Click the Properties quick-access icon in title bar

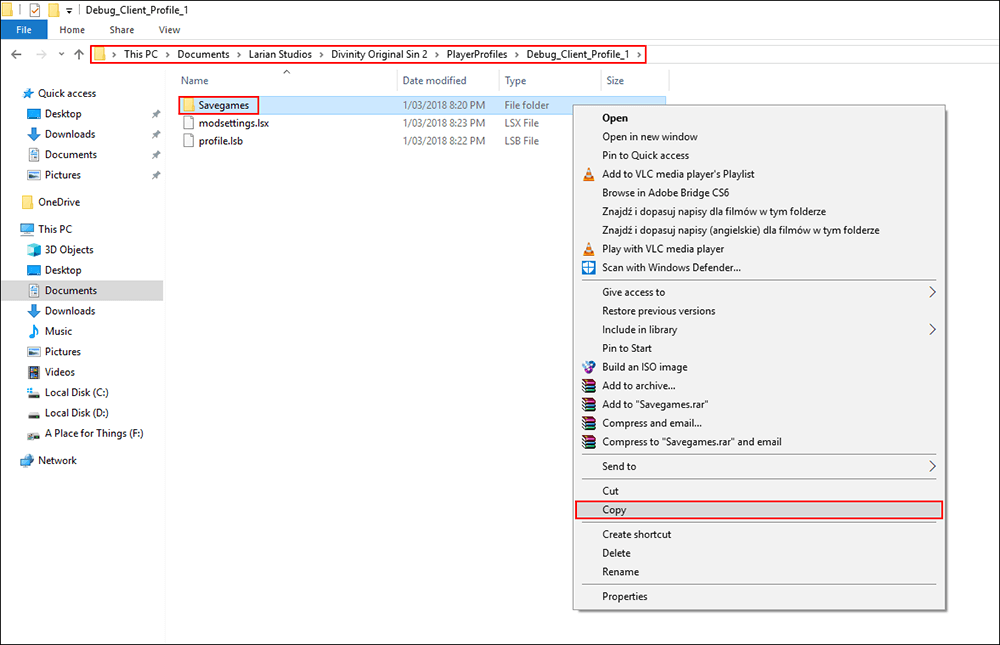(x=34, y=10)
